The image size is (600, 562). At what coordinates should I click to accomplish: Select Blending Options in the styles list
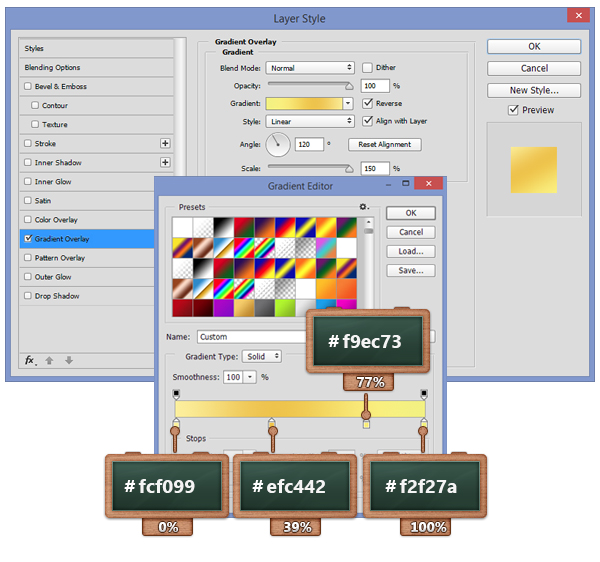pyautogui.click(x=53, y=68)
